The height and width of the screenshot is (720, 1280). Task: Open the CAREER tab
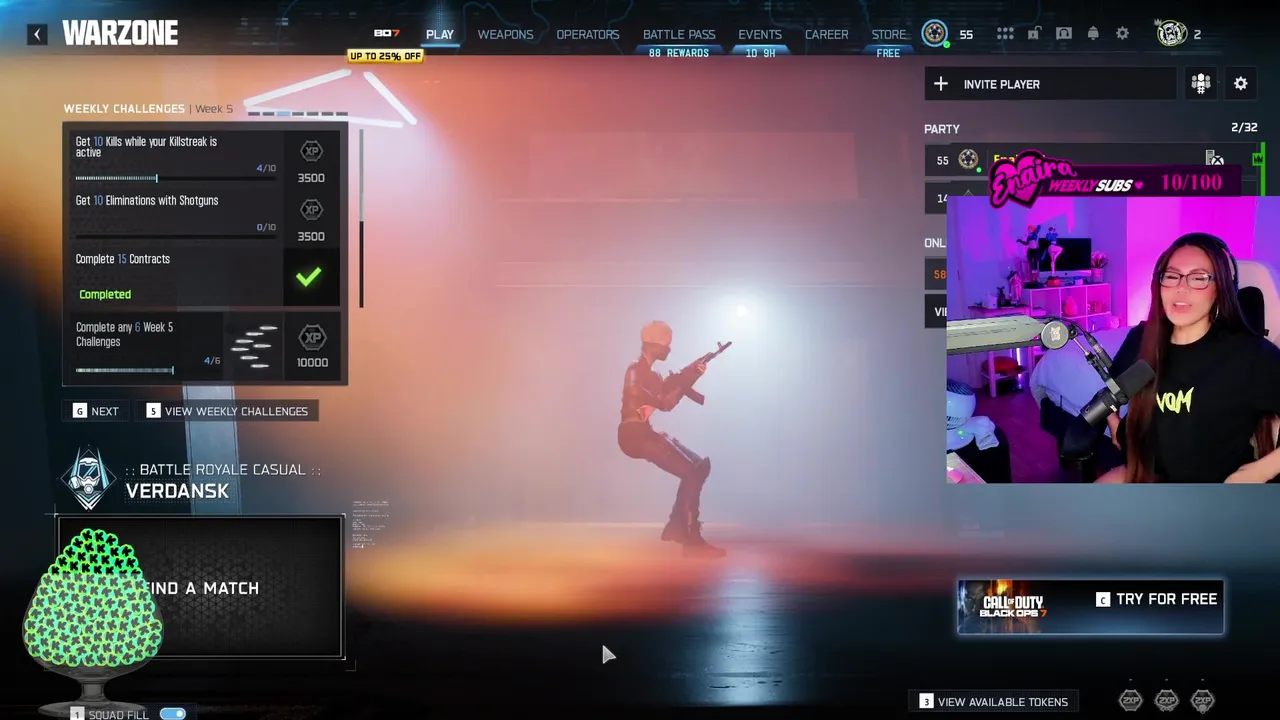tap(827, 34)
